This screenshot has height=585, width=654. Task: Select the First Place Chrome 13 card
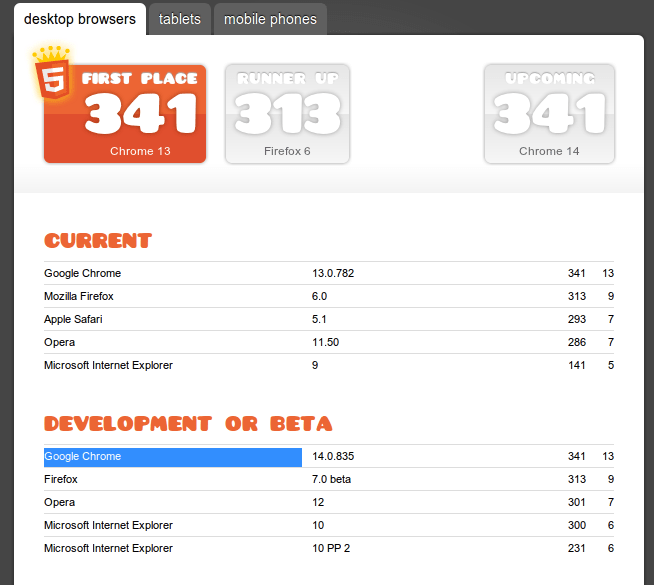[125, 114]
